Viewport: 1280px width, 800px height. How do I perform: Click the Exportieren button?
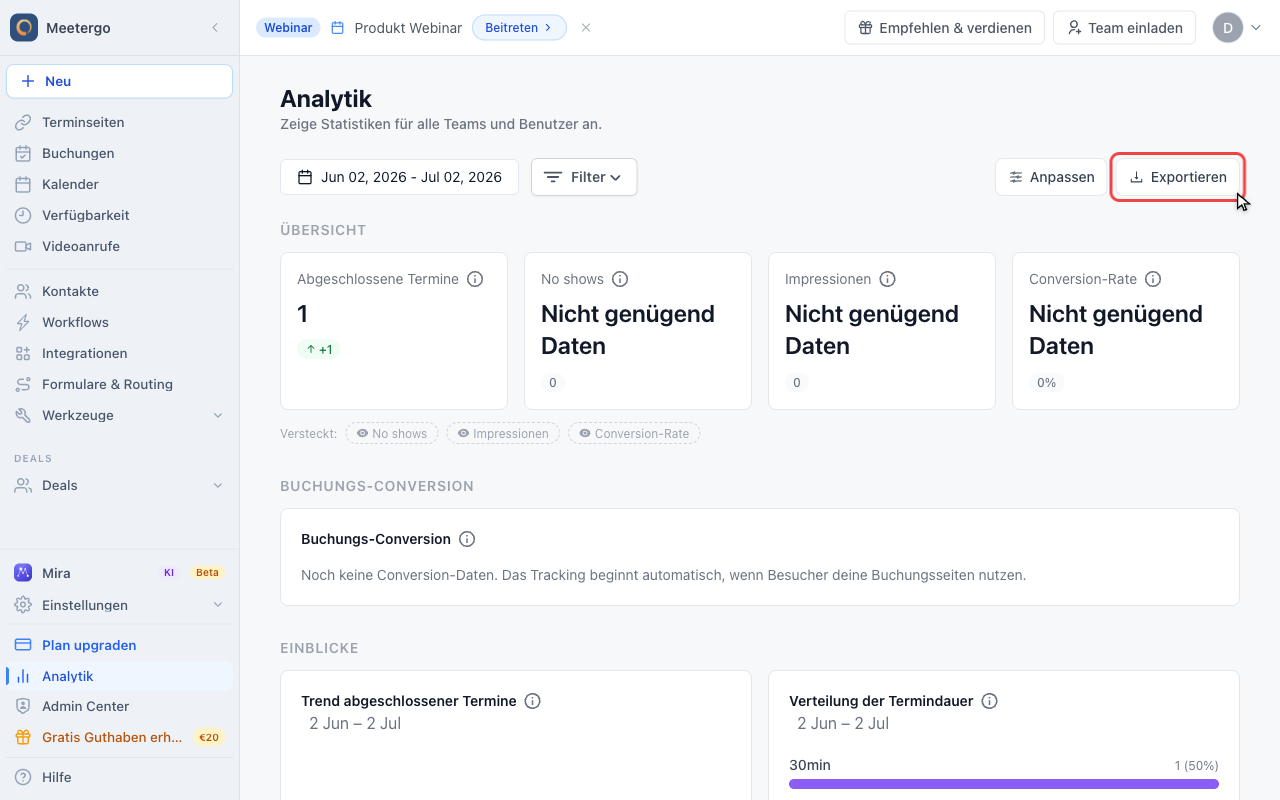pos(1178,177)
